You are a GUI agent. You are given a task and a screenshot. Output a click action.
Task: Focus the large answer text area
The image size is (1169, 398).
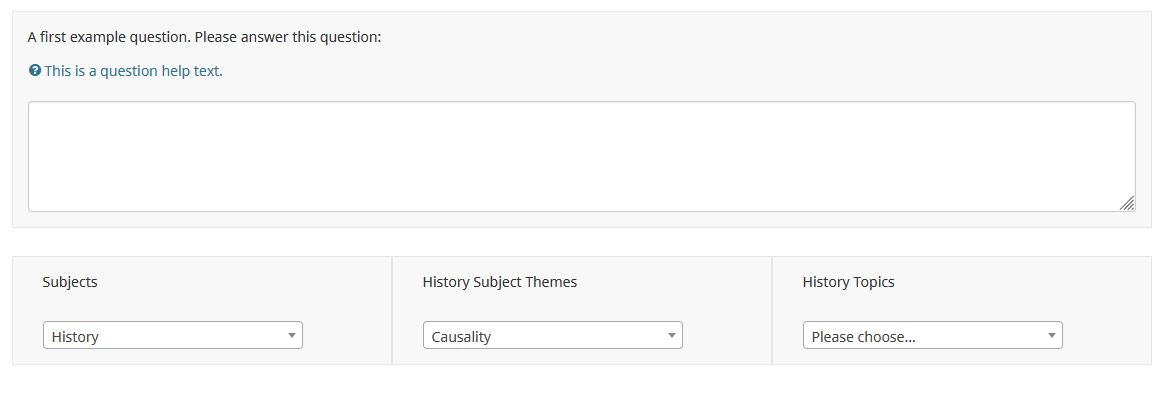[x=582, y=157]
